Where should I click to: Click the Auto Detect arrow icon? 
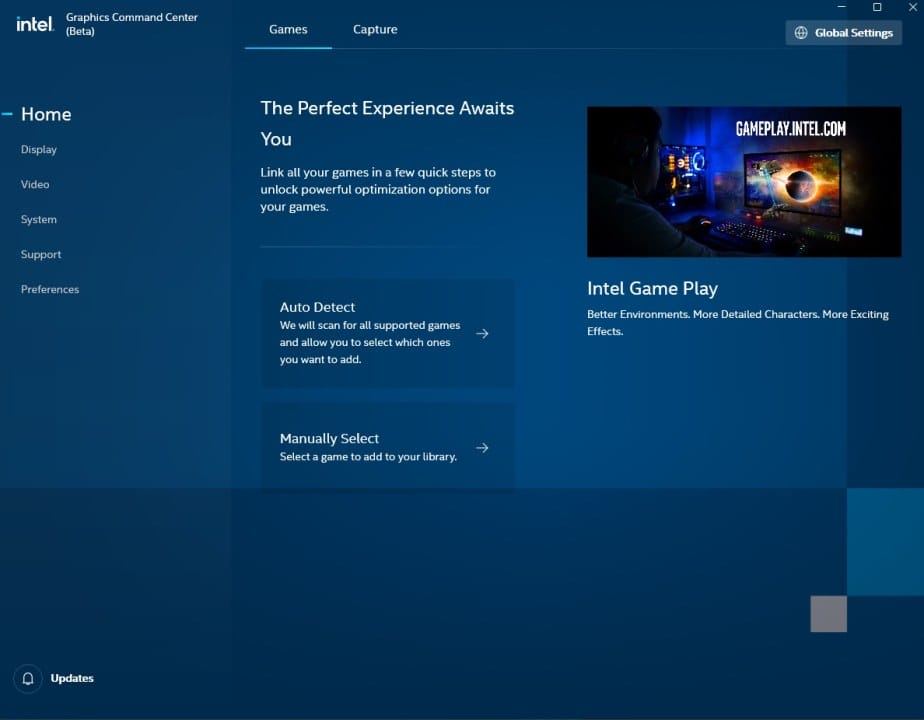(x=483, y=333)
